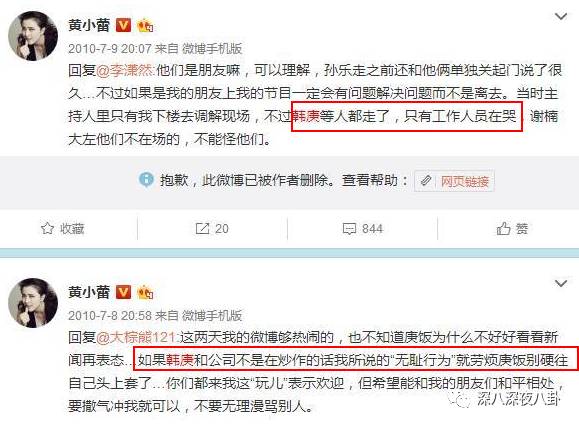Click the first post's 收藏 star icon

47,229
